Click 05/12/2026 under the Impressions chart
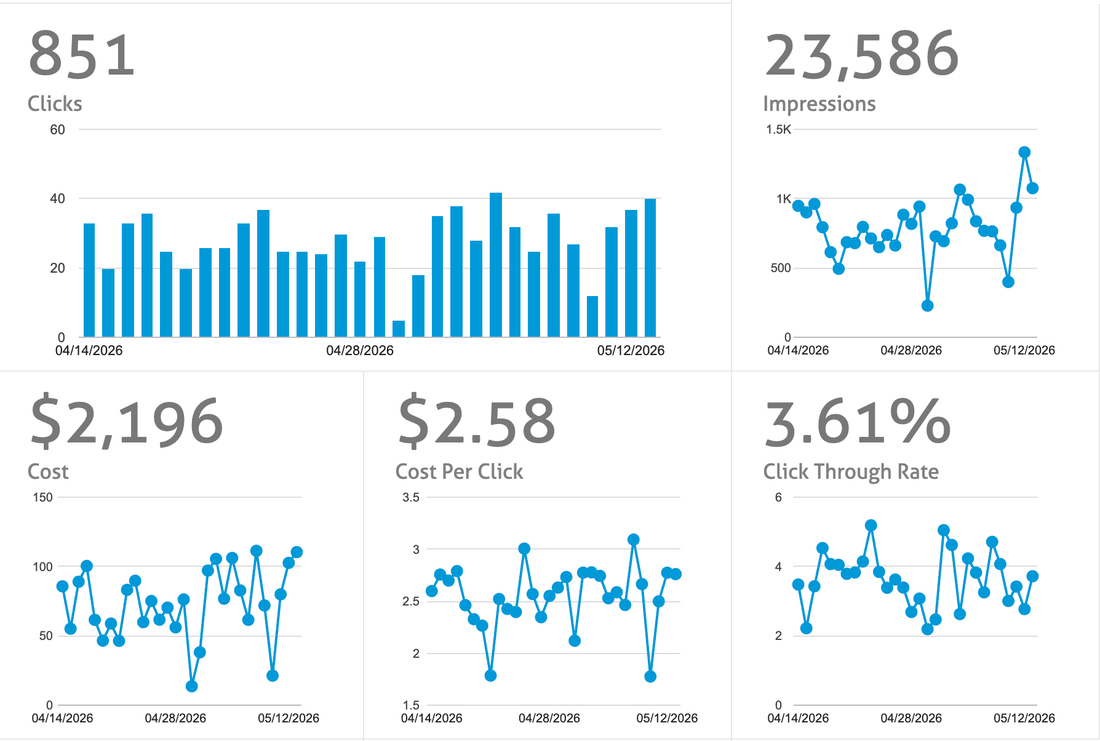 tap(1024, 350)
